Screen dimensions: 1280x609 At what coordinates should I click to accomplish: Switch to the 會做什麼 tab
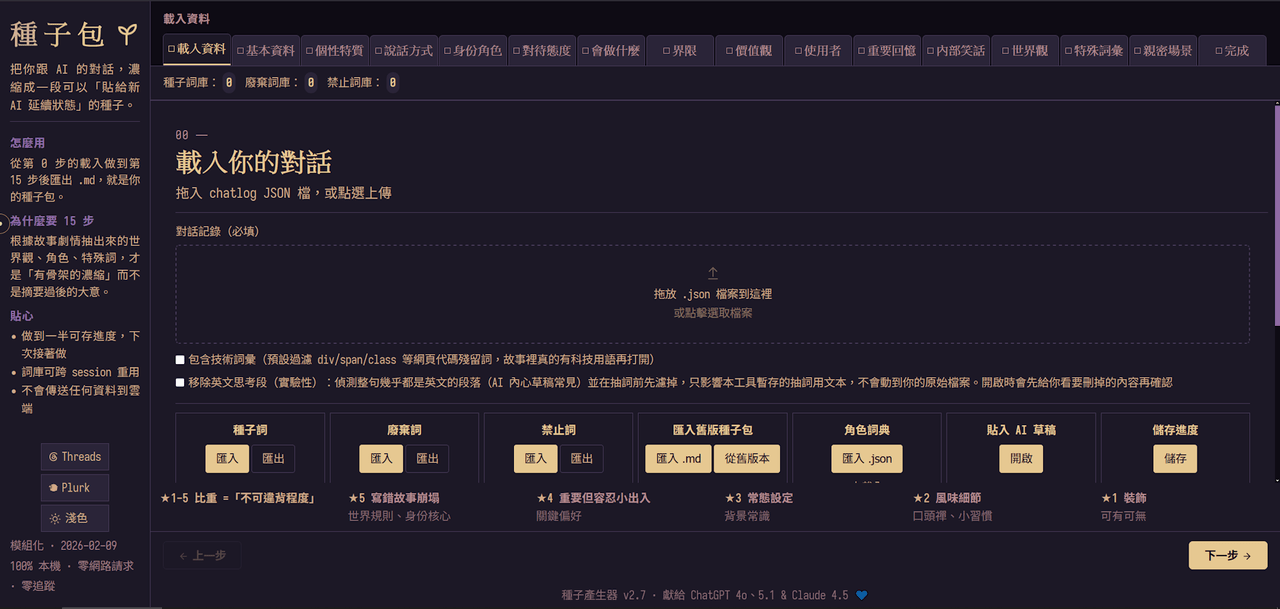611,50
